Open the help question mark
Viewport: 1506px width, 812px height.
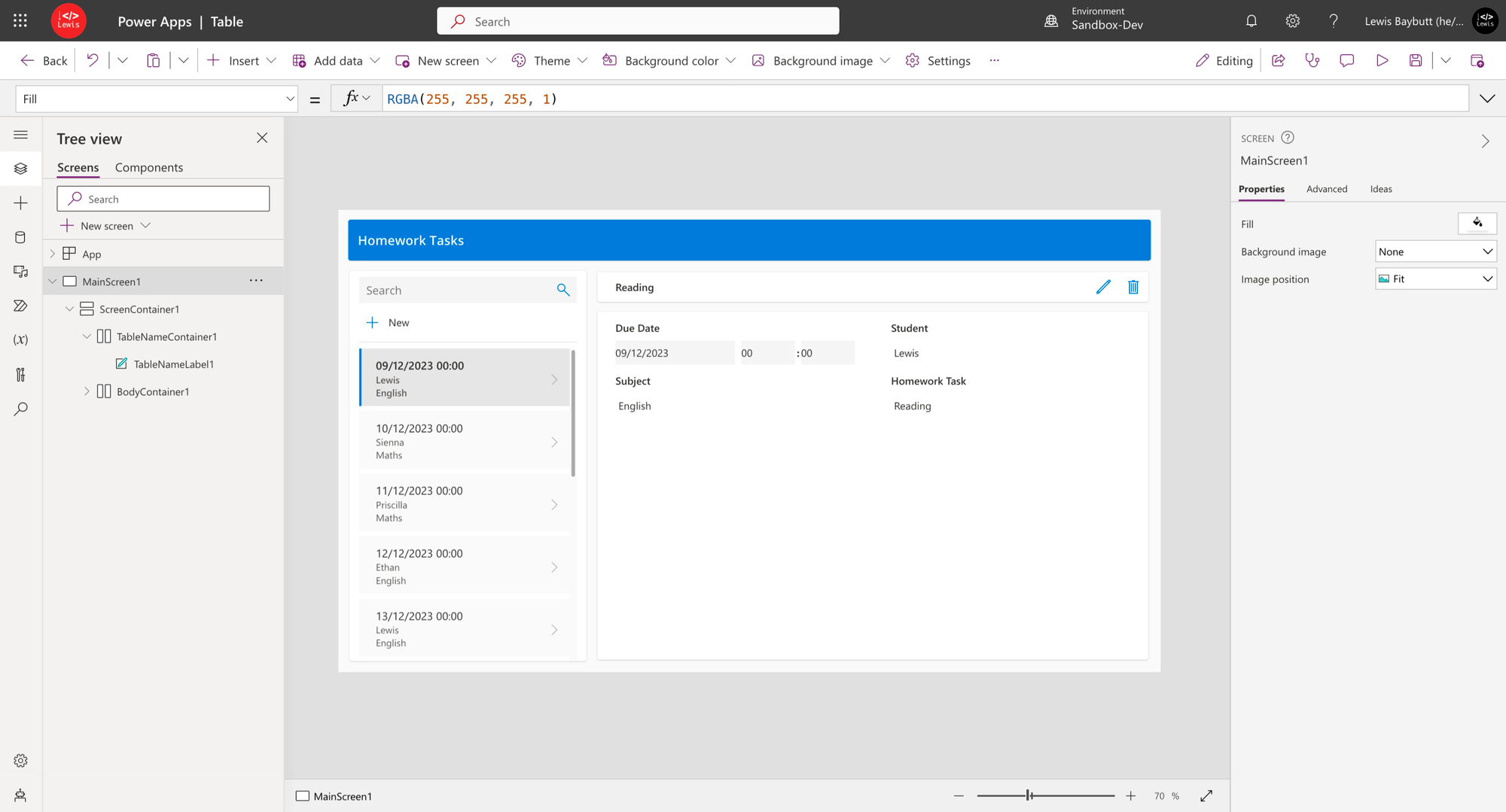pyautogui.click(x=1334, y=21)
